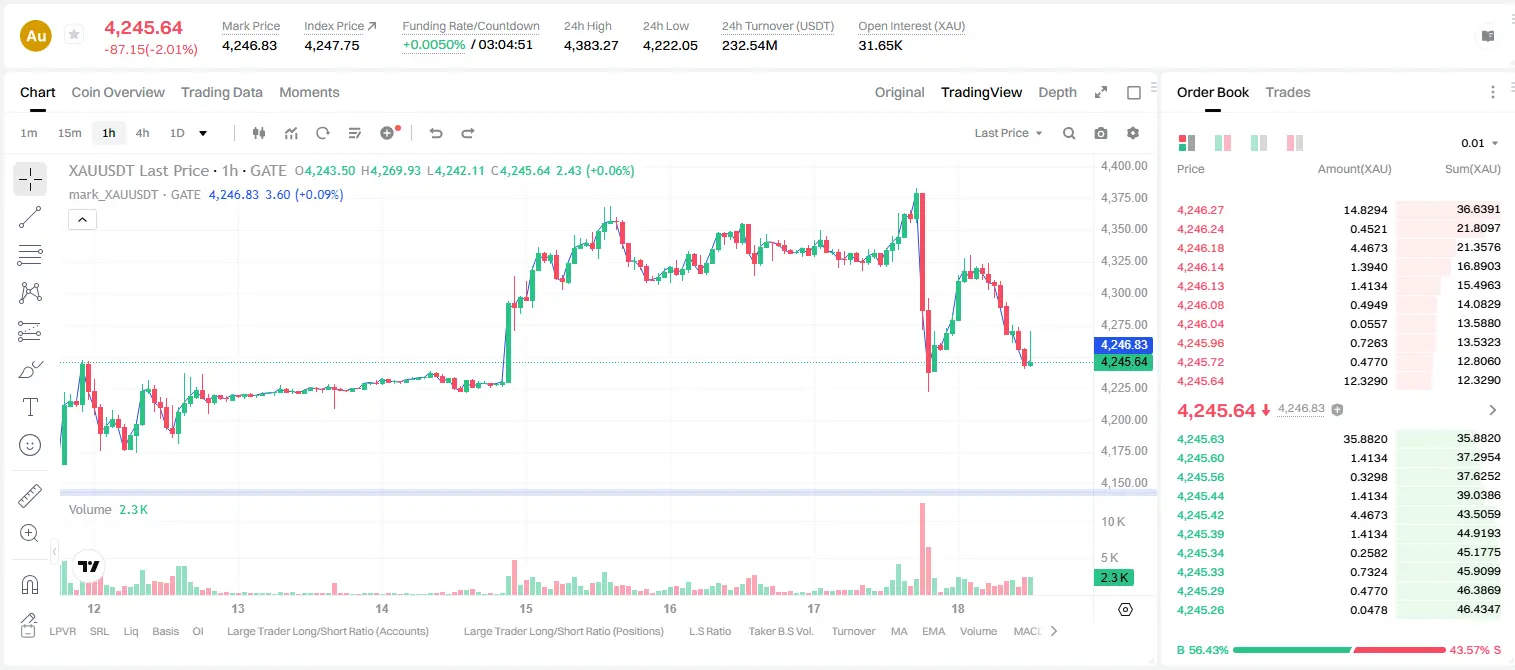Search symbol with magnifier icon in toolbar
The width and height of the screenshot is (1515, 670).
[1069, 133]
